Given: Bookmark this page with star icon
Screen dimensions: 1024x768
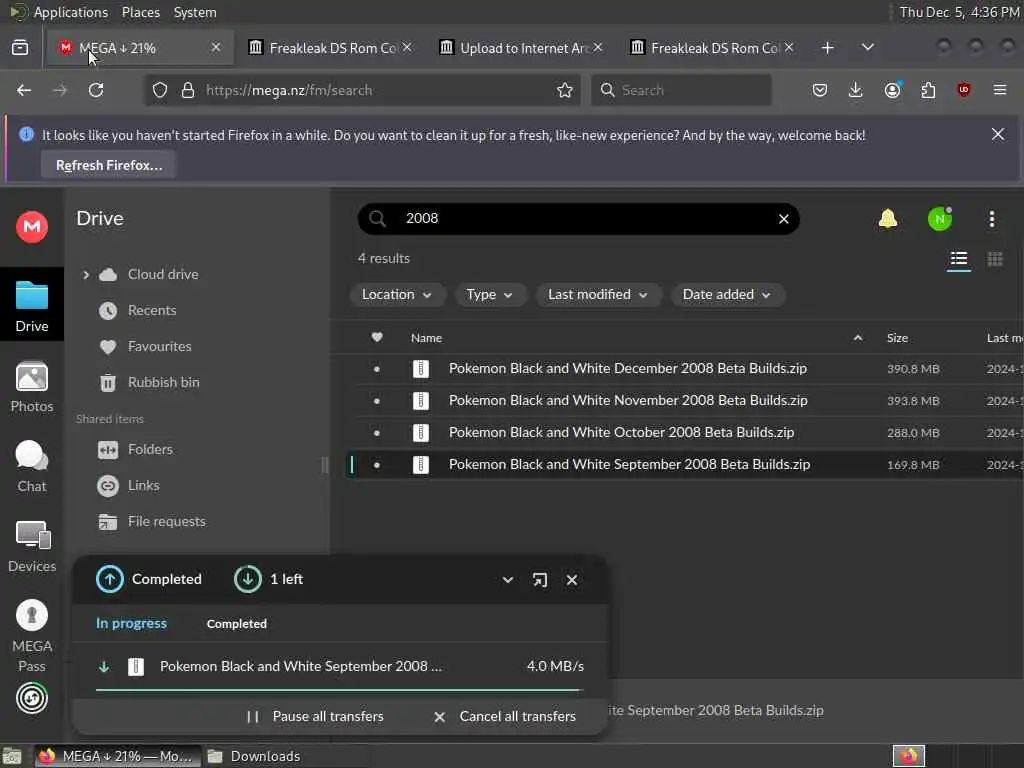Looking at the screenshot, I should coord(565,90).
